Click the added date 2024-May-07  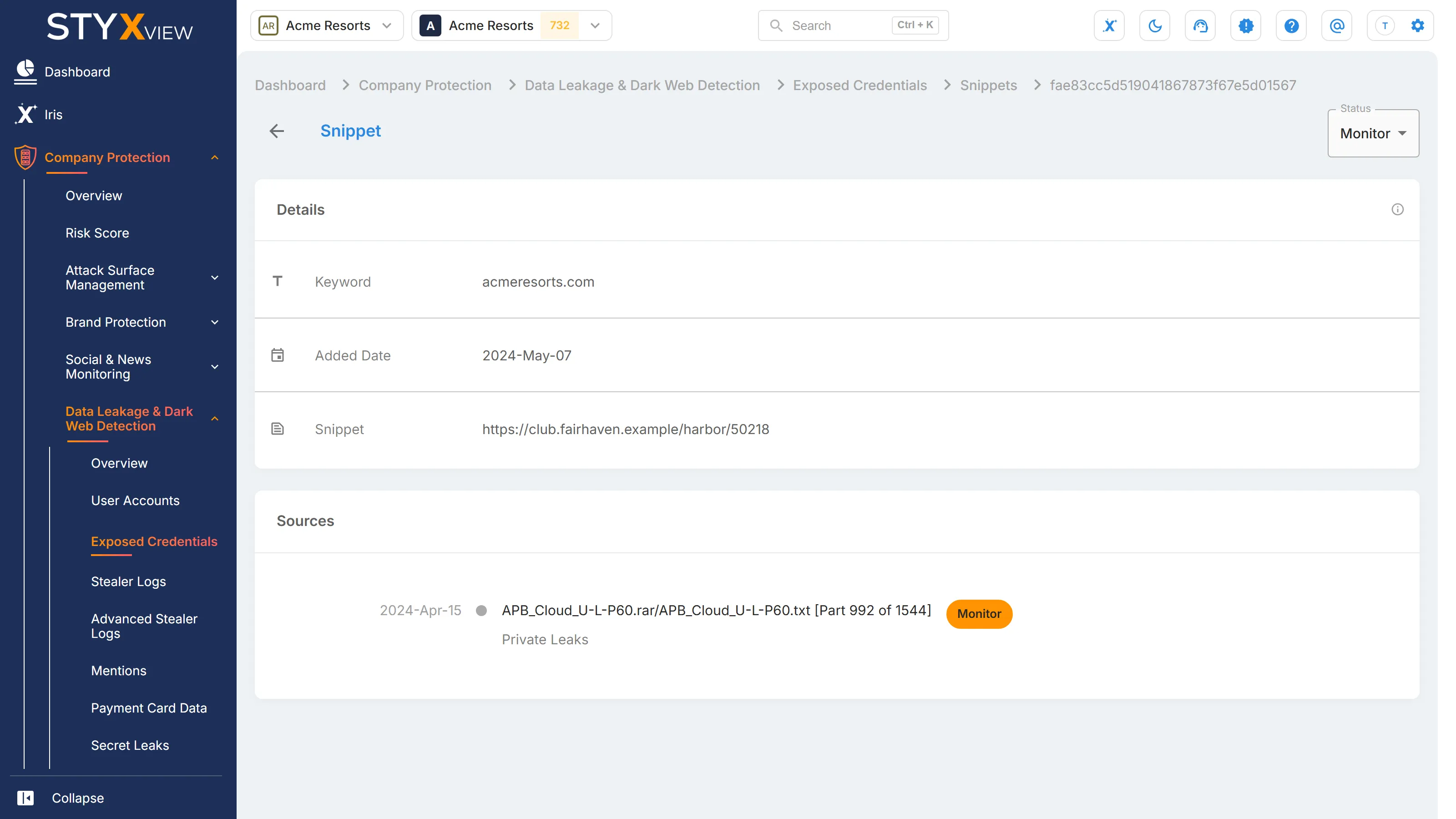click(526, 355)
